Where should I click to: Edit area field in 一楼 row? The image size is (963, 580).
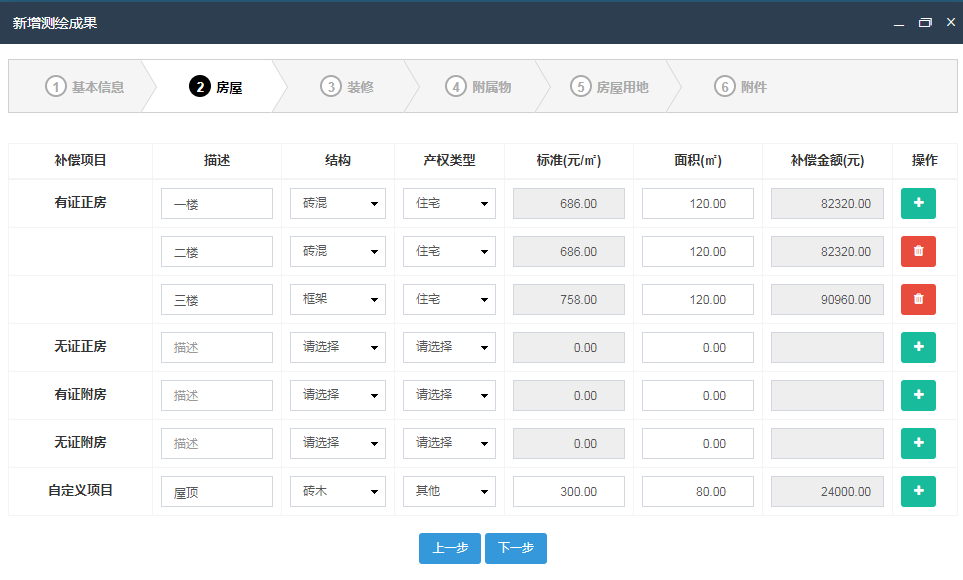698,203
